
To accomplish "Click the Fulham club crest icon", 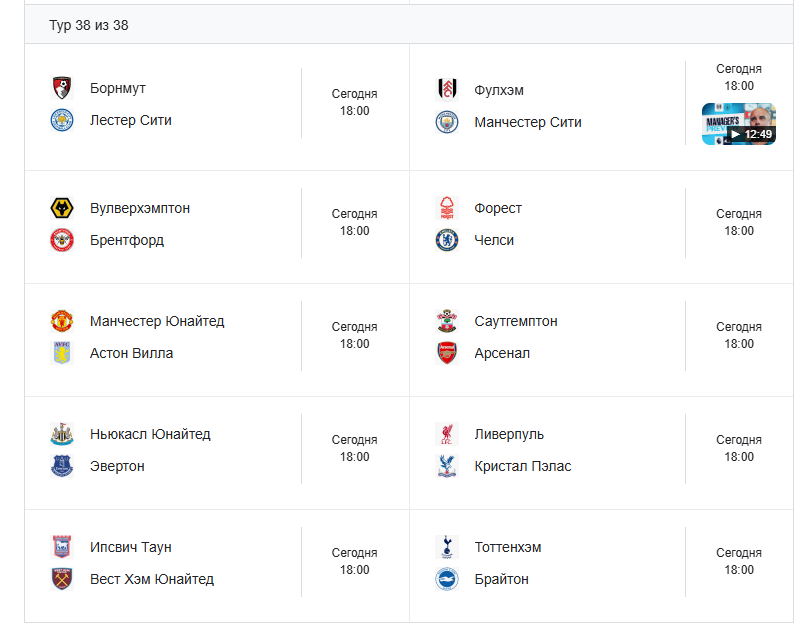I will [x=446, y=90].
